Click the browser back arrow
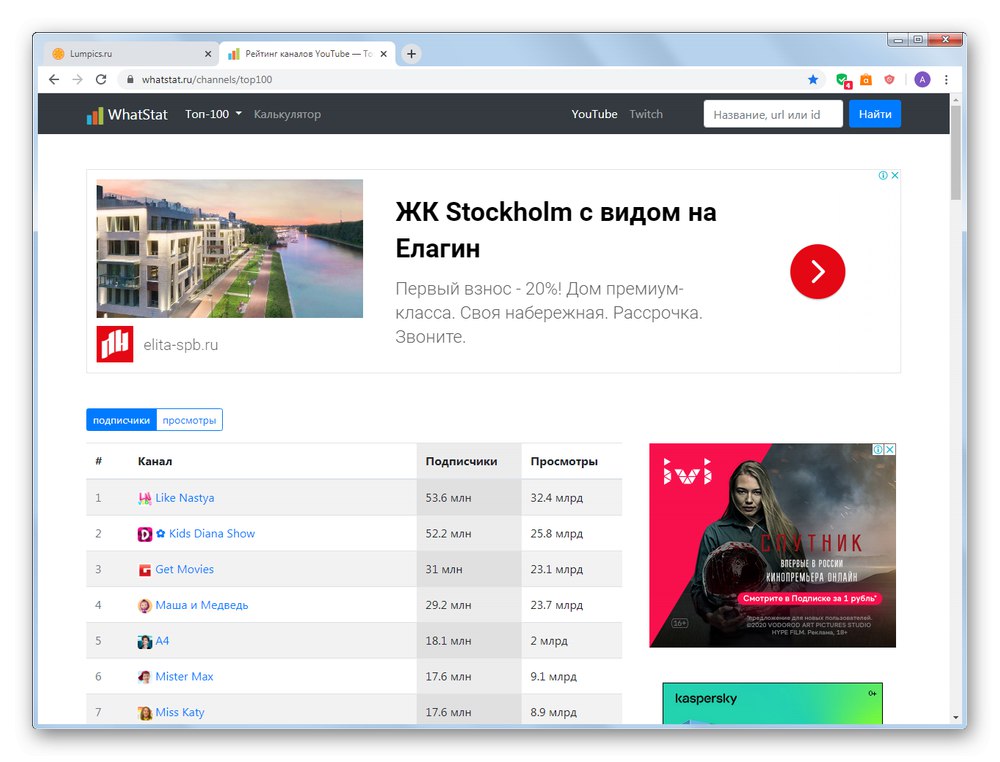 click(x=54, y=79)
